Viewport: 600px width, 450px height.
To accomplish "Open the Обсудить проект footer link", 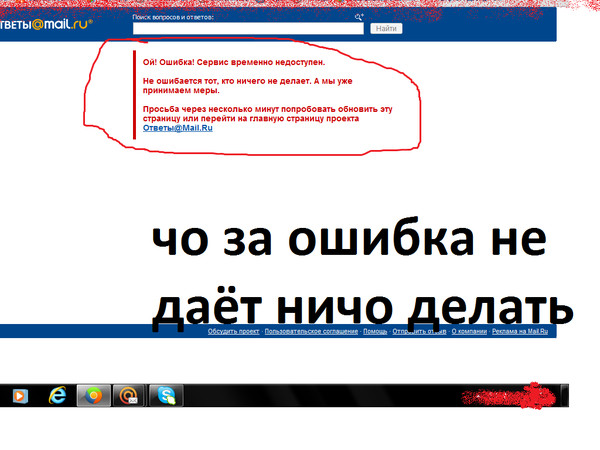I will (x=233, y=331).
